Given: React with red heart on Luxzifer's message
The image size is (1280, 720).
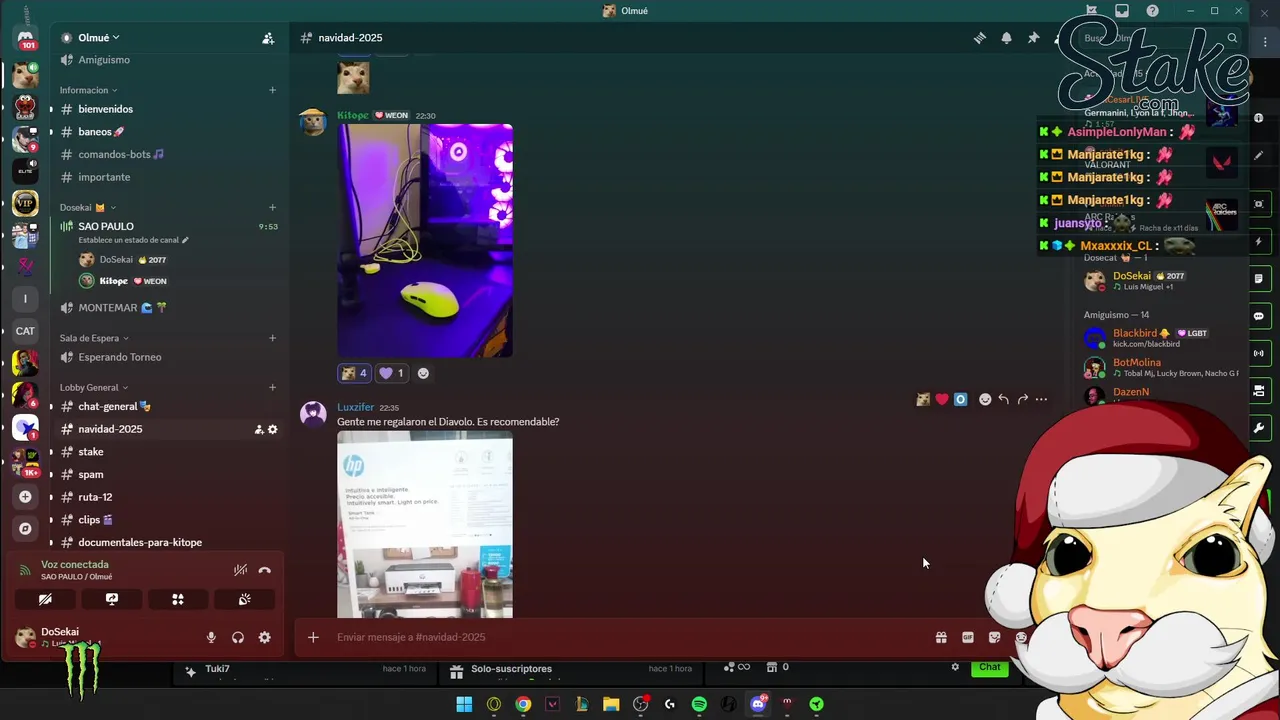Looking at the screenshot, I should 942,399.
